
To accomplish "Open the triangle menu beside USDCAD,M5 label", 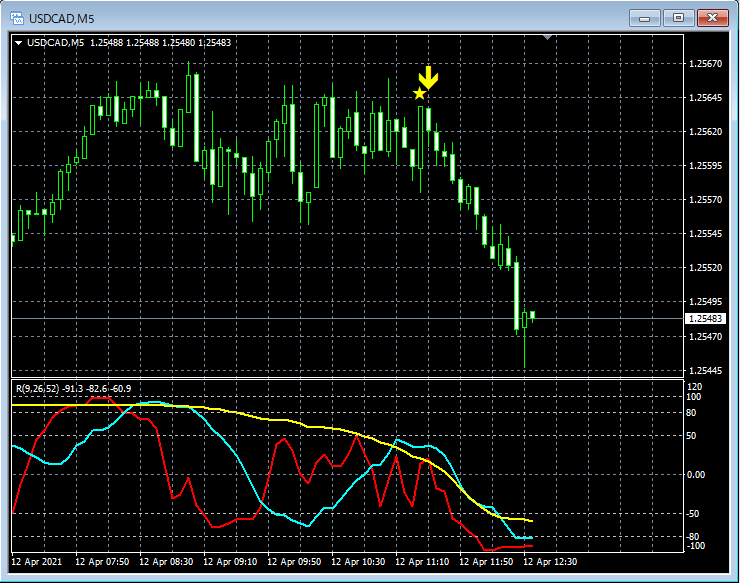I will click(19, 42).
